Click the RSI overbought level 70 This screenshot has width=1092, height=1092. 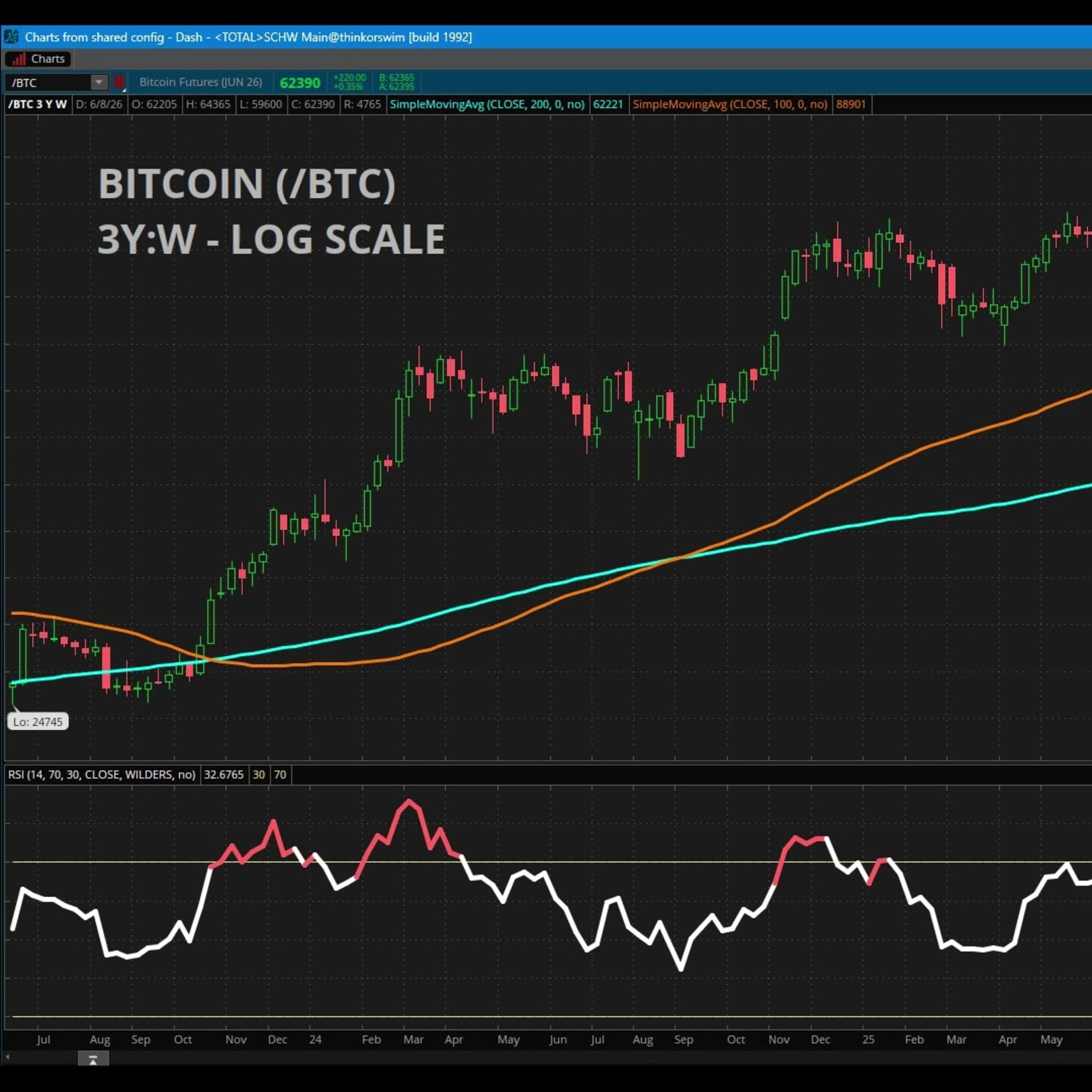[x=280, y=774]
